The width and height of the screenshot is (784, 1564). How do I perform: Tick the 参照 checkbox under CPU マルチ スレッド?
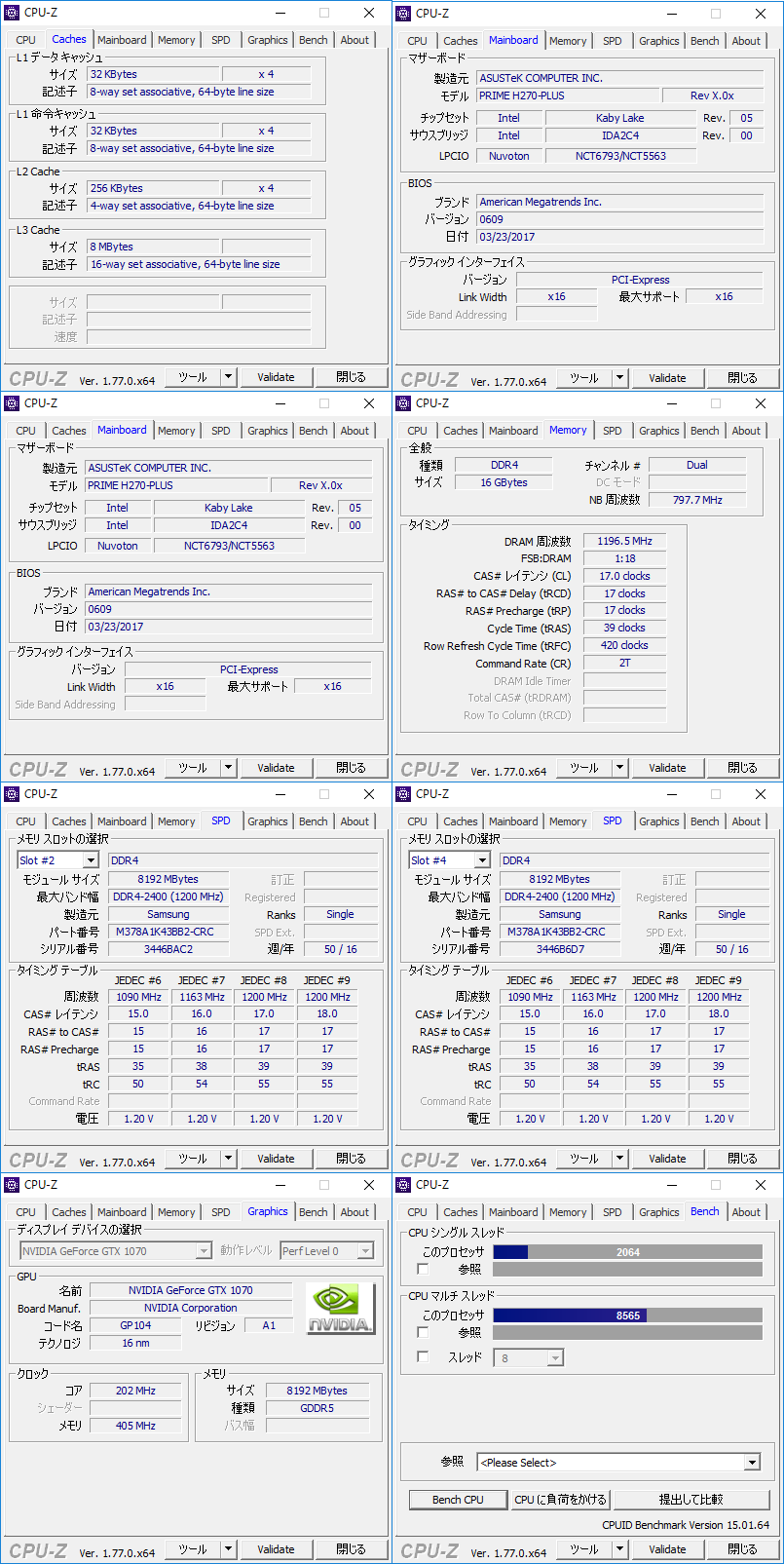423,1332
